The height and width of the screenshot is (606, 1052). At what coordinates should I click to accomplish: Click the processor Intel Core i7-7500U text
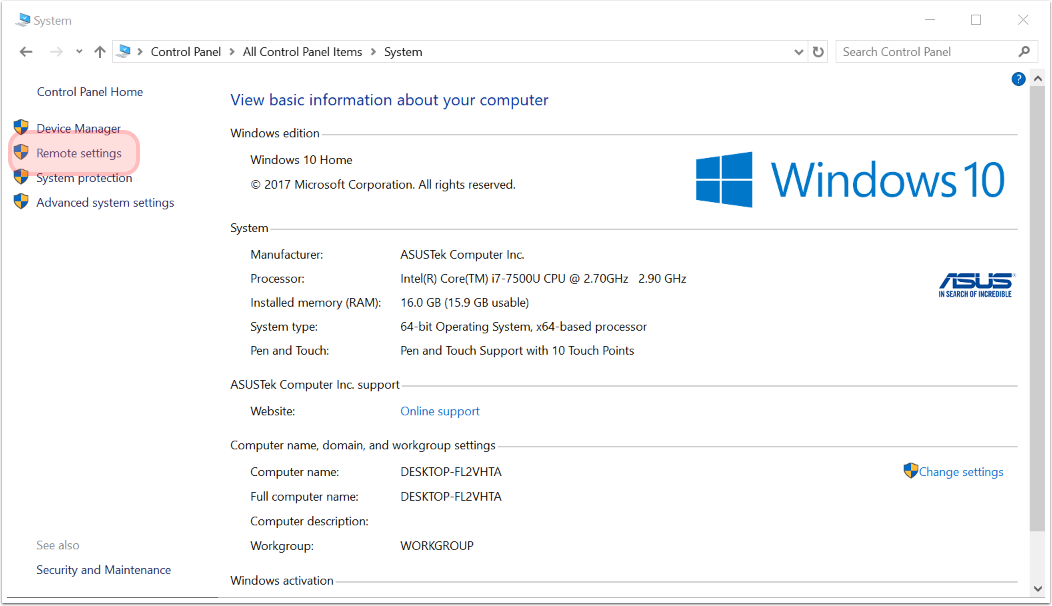pos(543,279)
